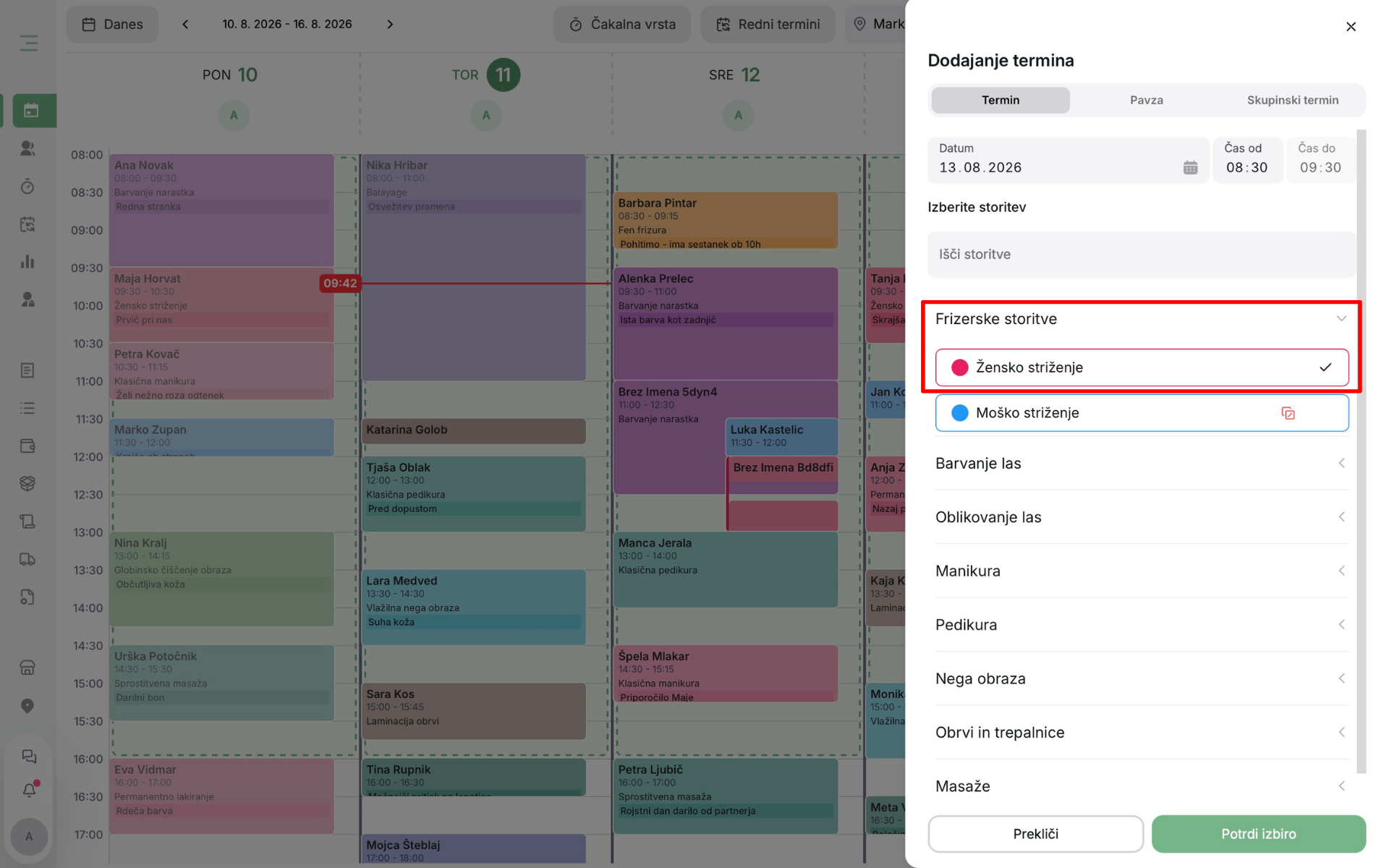
Task: Click the duplicate icon on Moško striženje
Action: [1288, 413]
